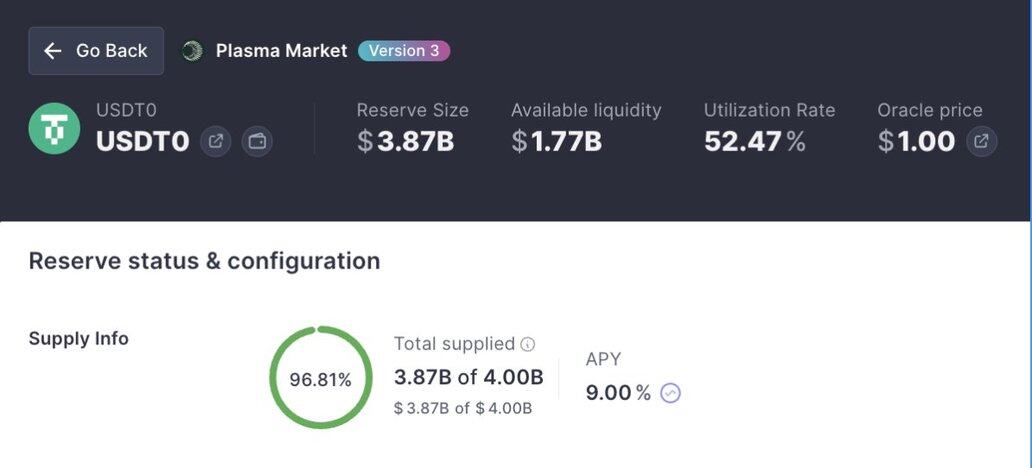
Task: Click the 3.87B of 4.00B supplied text
Action: pos(469,377)
